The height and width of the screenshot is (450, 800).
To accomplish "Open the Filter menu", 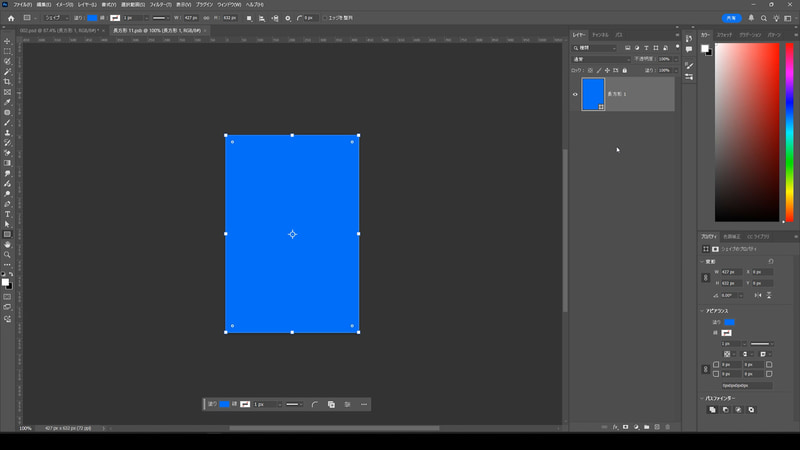I will tap(160, 5).
